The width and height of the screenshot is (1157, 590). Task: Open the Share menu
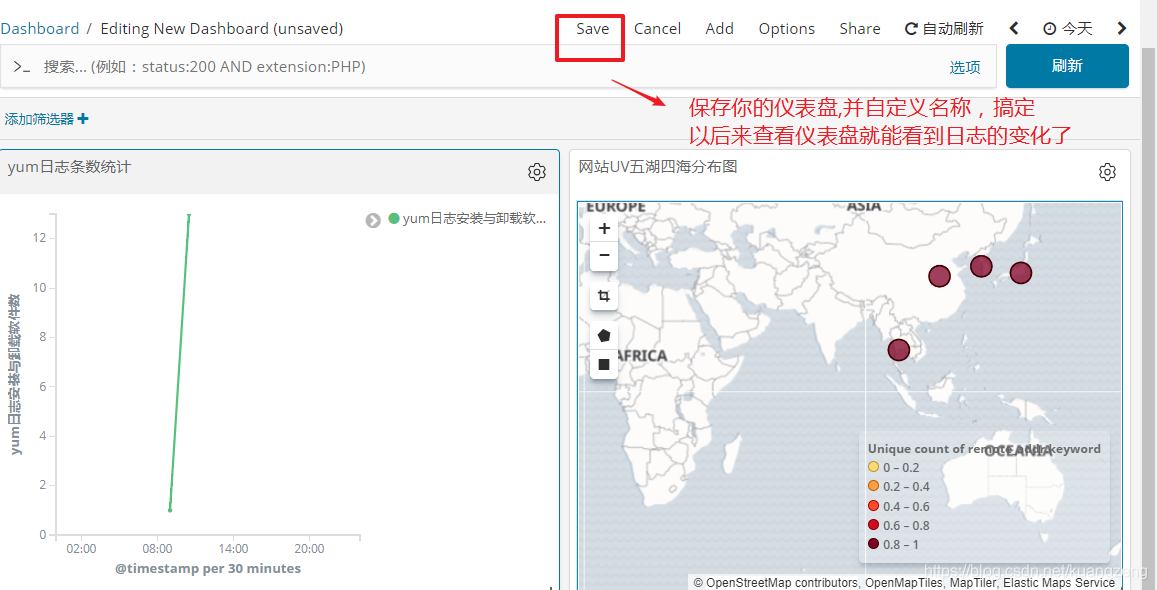pyautogui.click(x=860, y=29)
